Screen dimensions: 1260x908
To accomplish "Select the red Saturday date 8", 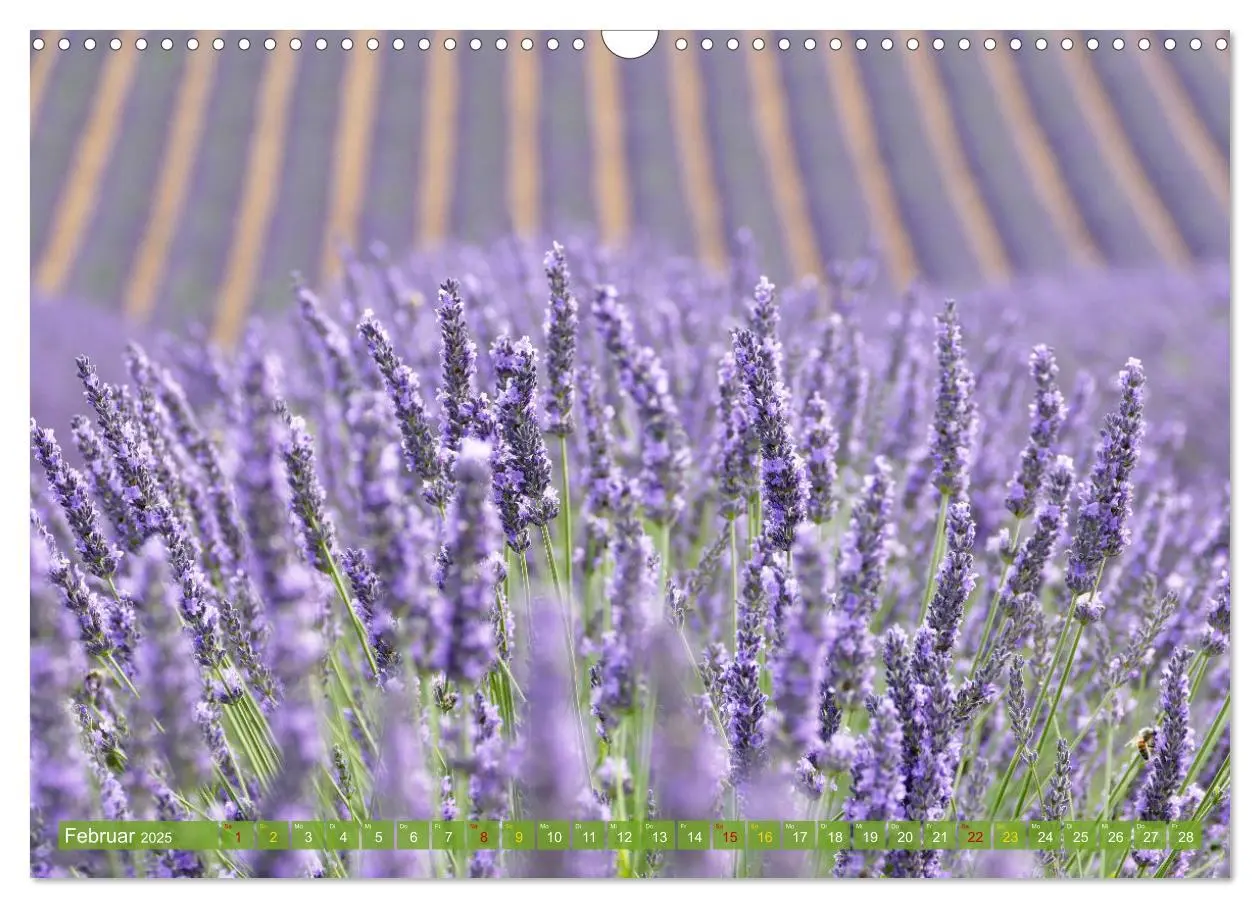I will tap(483, 836).
